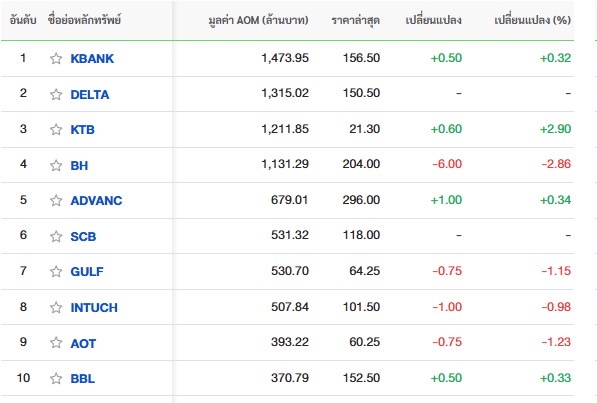
Task: Star the BBL stock
Action: pos(56,378)
